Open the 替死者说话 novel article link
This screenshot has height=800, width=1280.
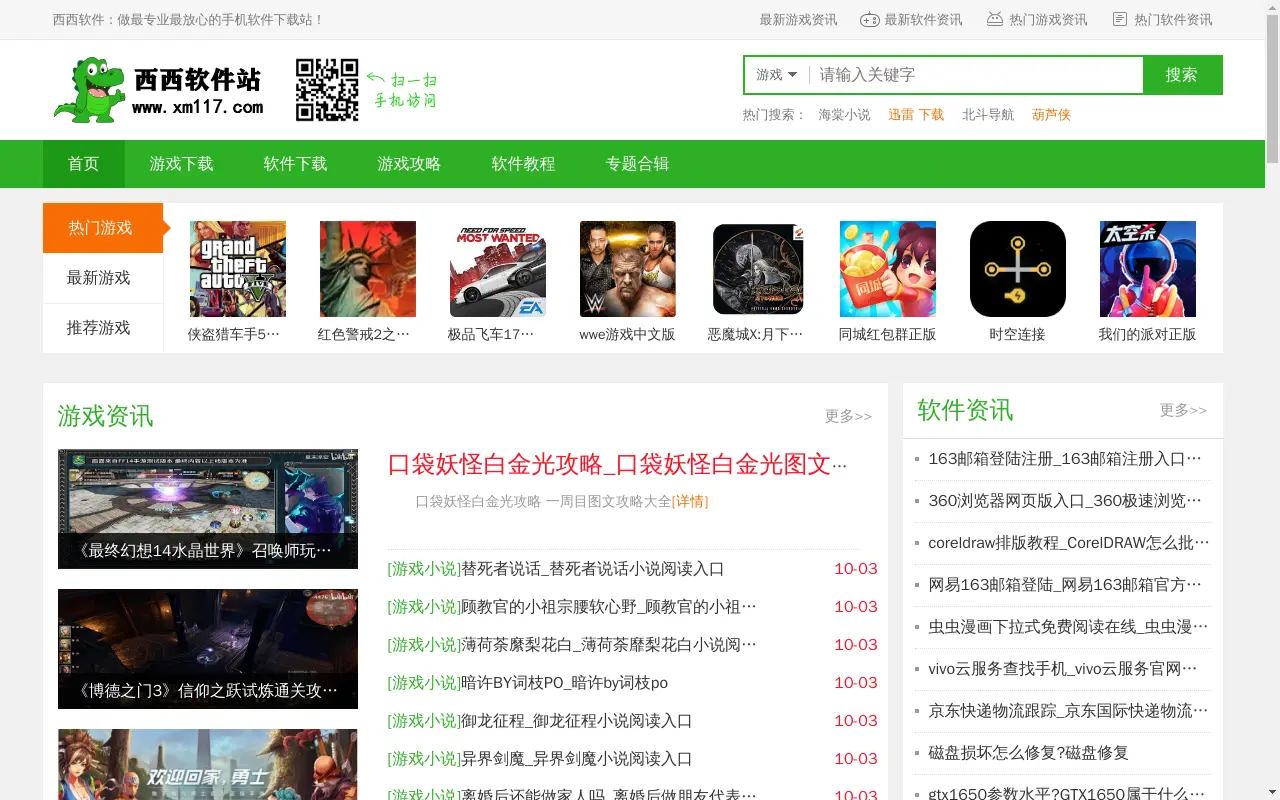[592, 569]
